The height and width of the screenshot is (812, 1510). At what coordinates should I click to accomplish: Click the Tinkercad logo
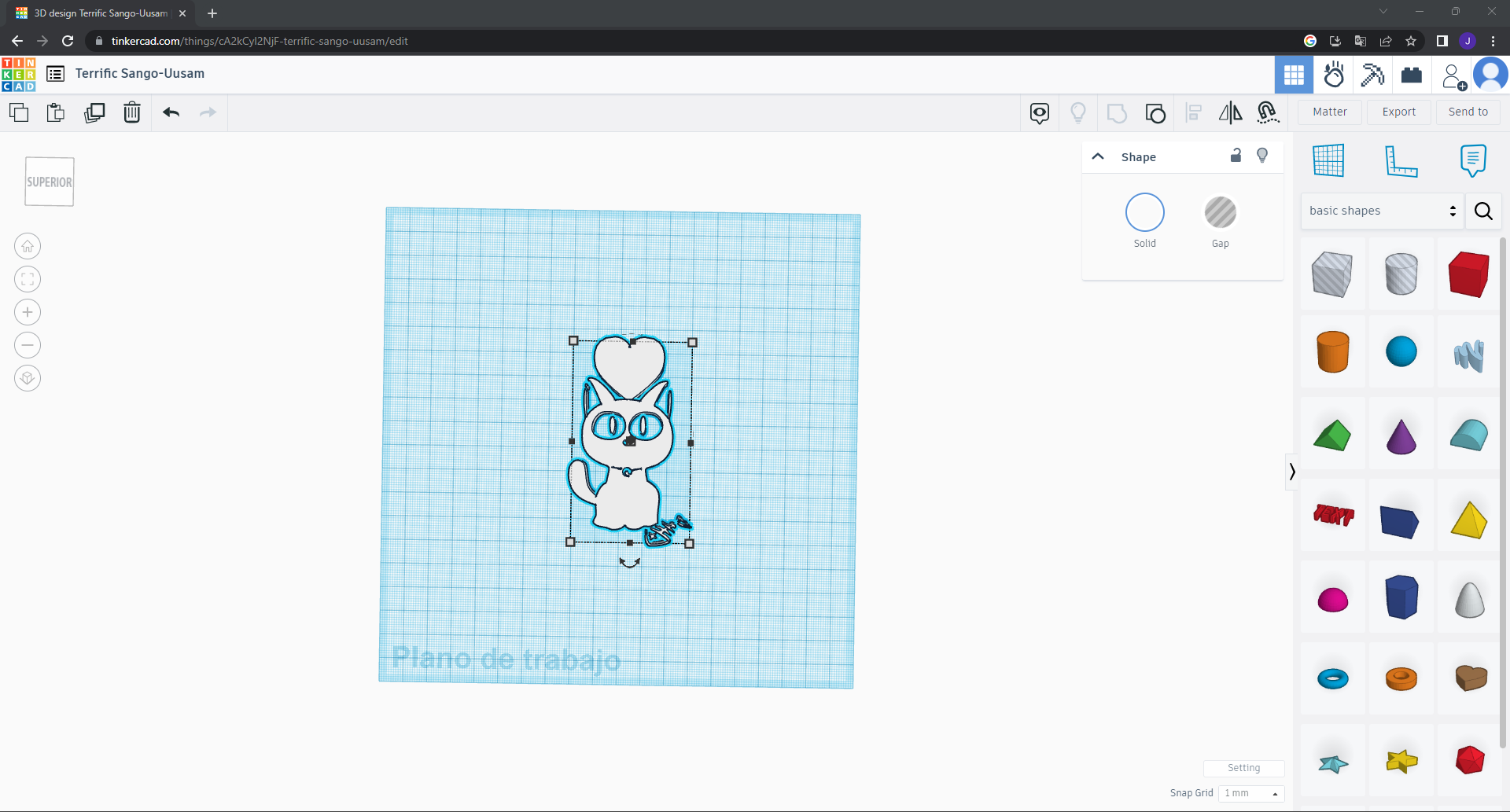pyautogui.click(x=19, y=75)
